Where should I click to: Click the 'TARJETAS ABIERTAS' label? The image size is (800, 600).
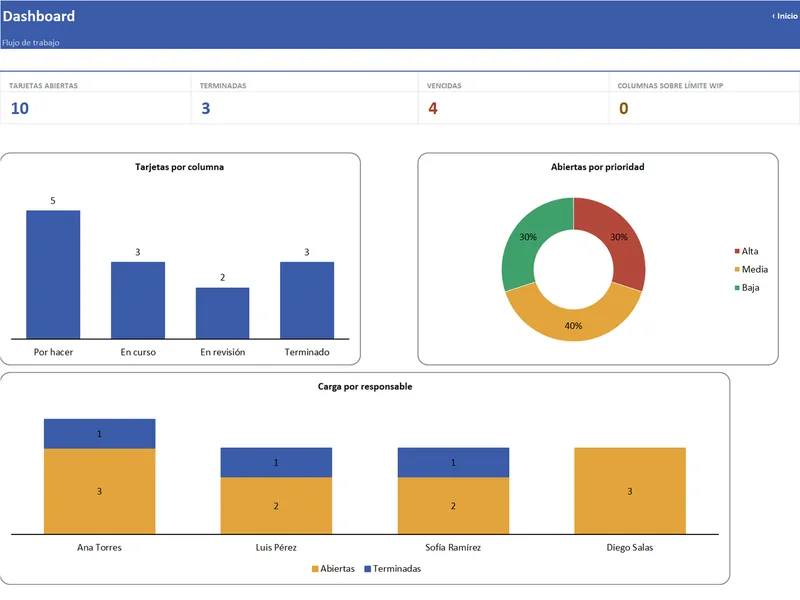click(43, 86)
